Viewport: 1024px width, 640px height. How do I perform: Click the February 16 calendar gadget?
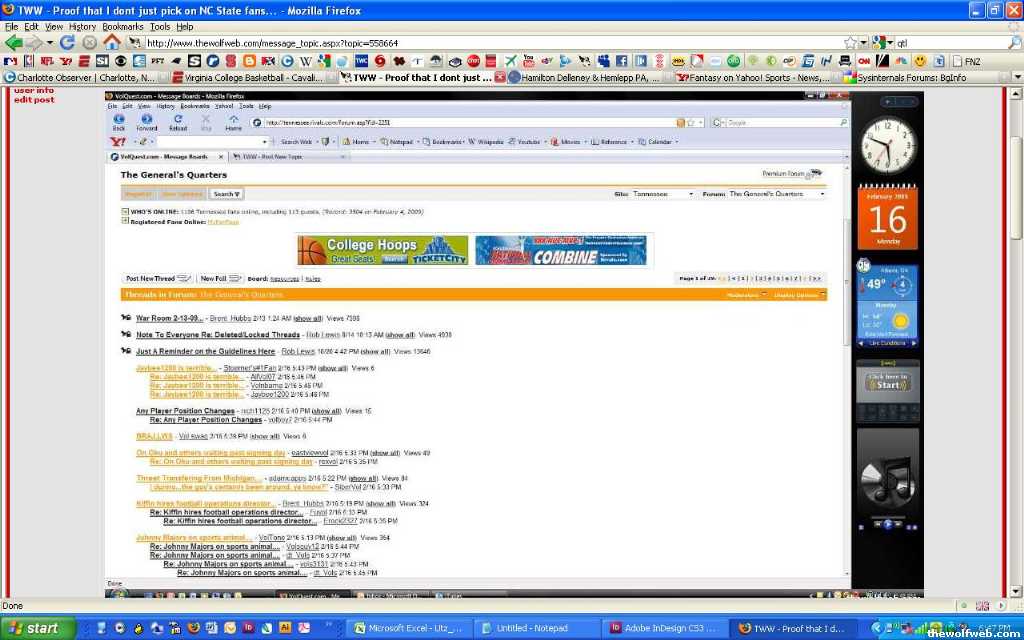pos(887,219)
